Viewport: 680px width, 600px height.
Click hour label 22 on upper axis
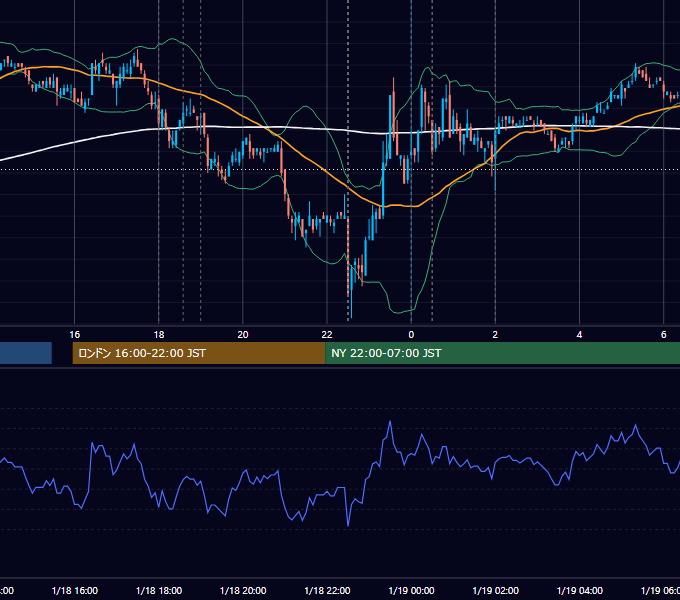tap(327, 334)
